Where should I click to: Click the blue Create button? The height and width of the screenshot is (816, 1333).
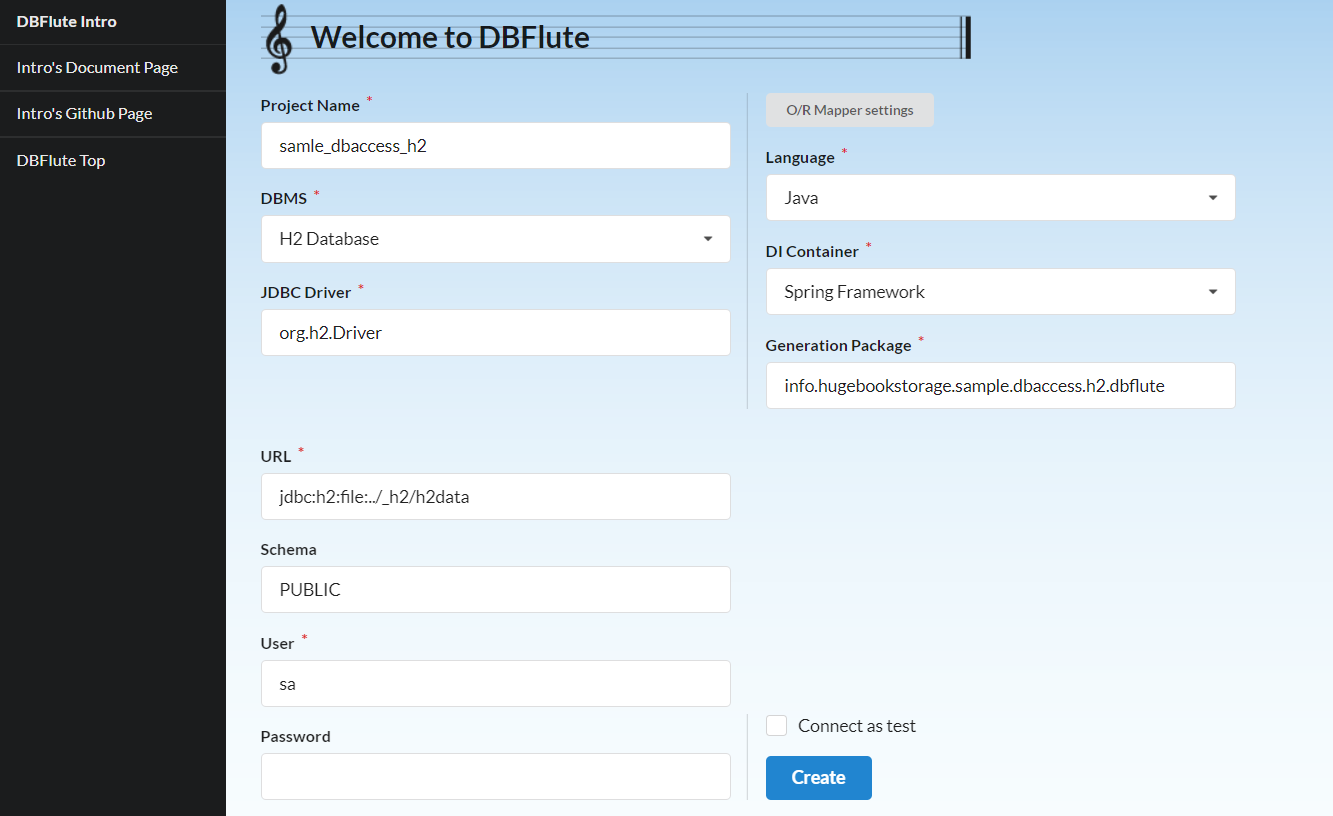coord(819,778)
